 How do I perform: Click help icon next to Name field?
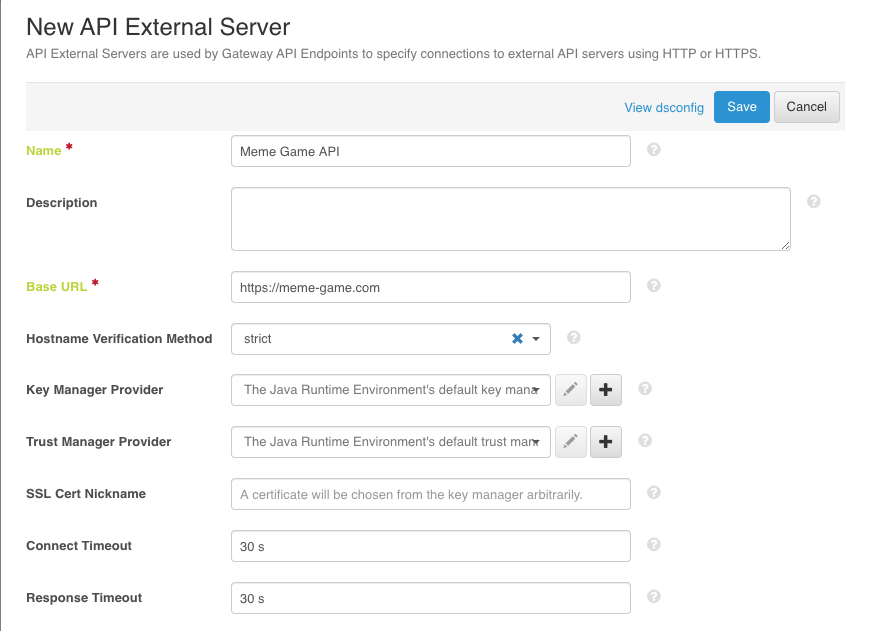tap(654, 150)
